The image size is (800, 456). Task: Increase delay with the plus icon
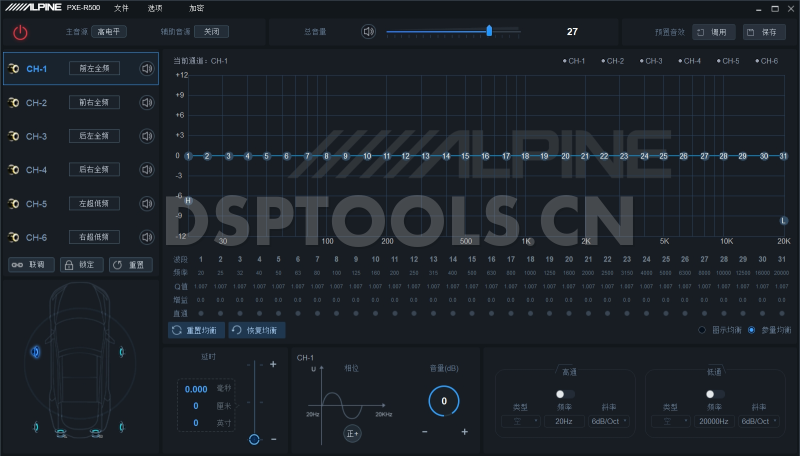(x=273, y=364)
